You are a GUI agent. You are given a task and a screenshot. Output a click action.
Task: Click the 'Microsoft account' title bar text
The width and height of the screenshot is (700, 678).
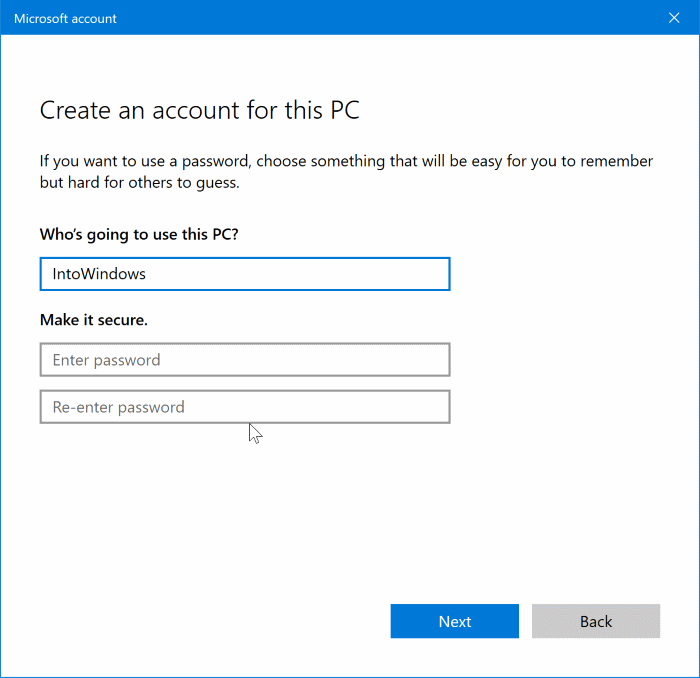click(x=65, y=19)
